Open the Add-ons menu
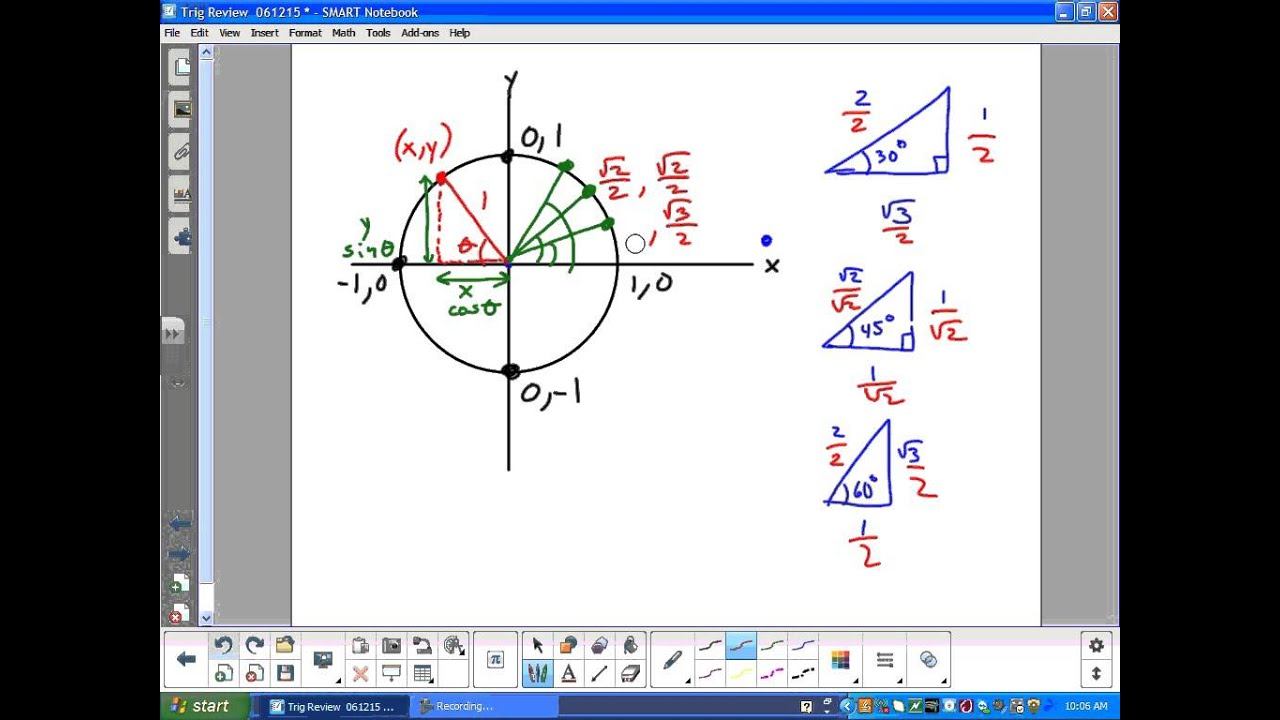The image size is (1280, 720). [x=420, y=33]
